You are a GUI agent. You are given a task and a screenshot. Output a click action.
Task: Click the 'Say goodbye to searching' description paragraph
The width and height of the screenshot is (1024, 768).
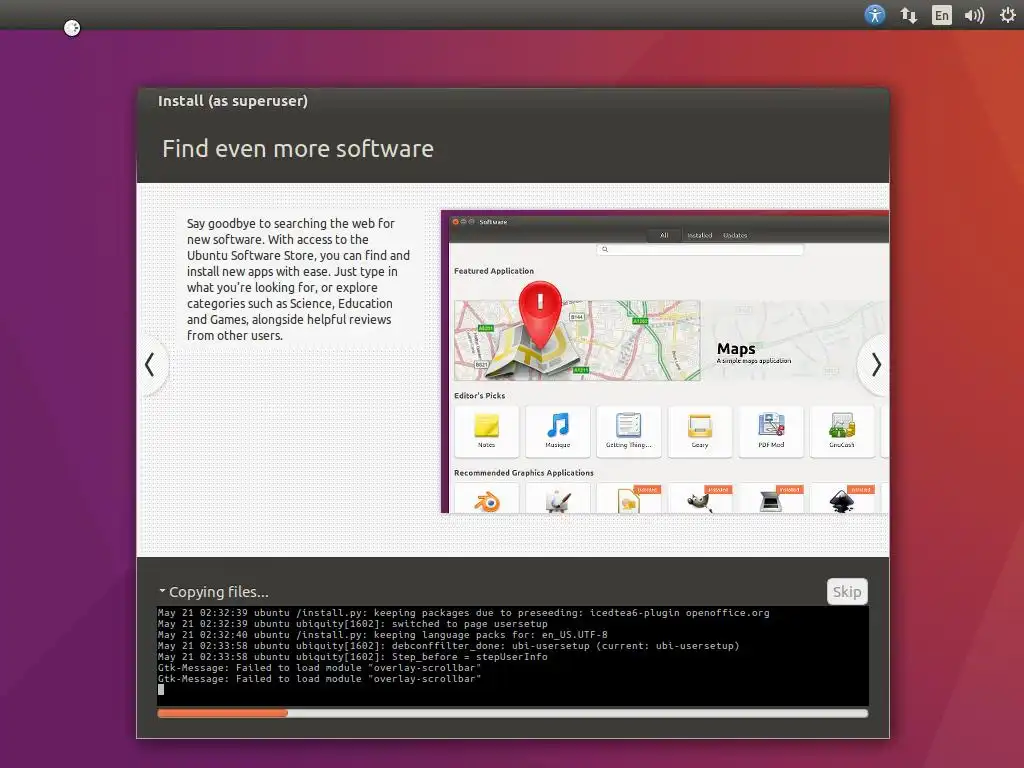click(298, 280)
